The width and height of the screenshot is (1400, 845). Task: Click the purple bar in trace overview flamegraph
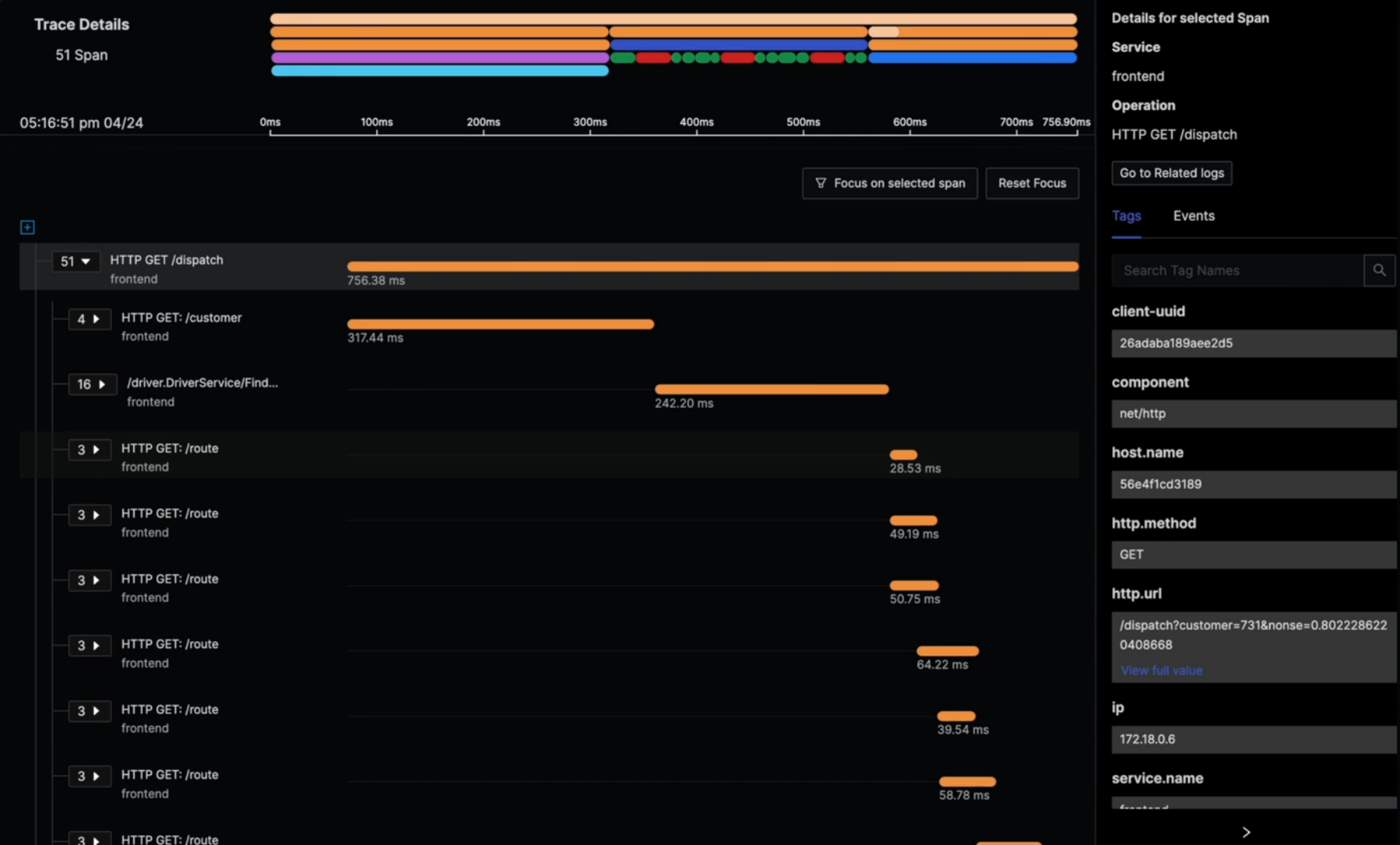tap(439, 58)
